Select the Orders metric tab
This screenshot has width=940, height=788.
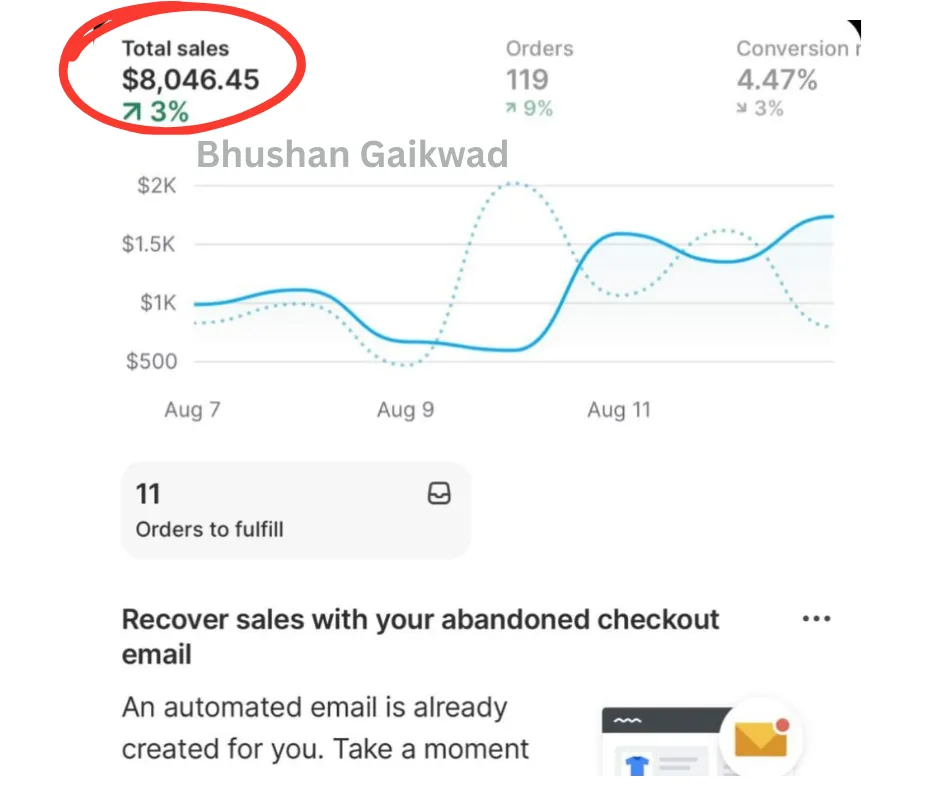pyautogui.click(x=539, y=79)
